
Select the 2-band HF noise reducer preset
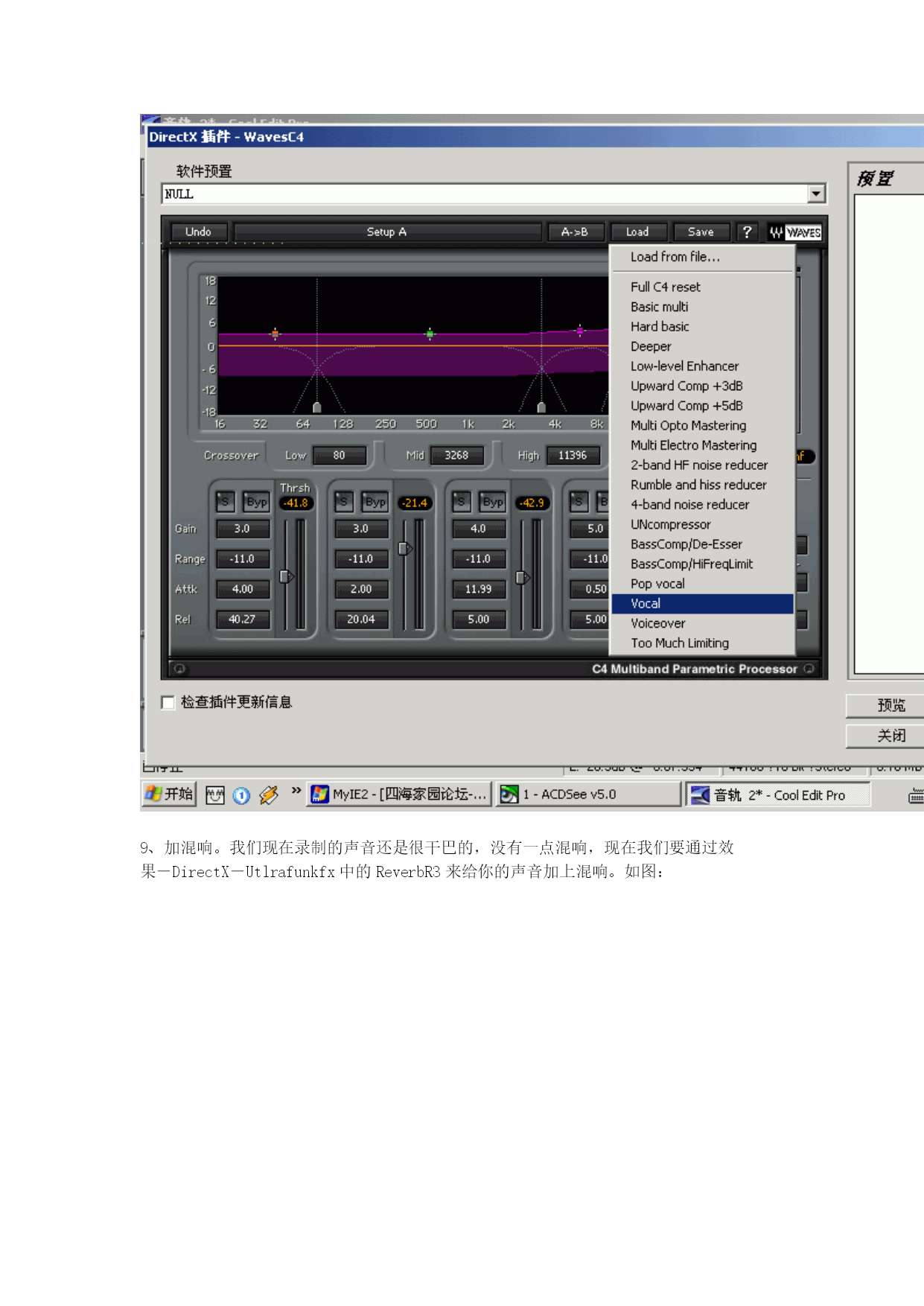702,465
